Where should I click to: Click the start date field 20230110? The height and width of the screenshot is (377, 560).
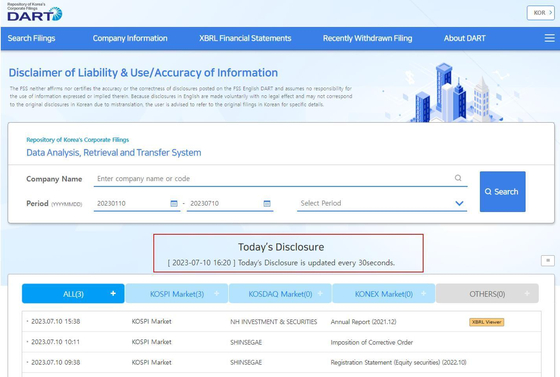[137, 203]
